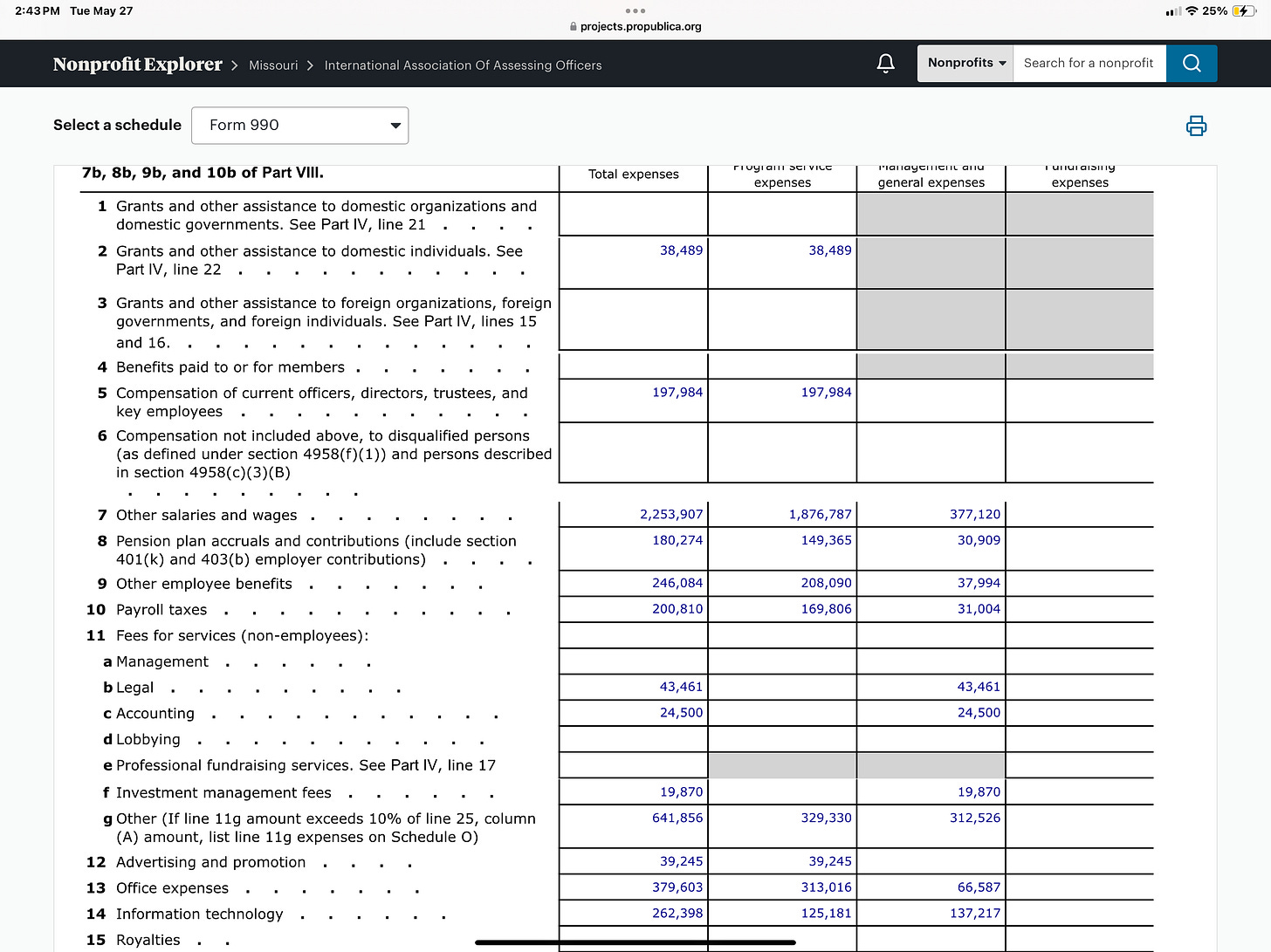Tap the battery charging indicator

pyautogui.click(x=1244, y=11)
